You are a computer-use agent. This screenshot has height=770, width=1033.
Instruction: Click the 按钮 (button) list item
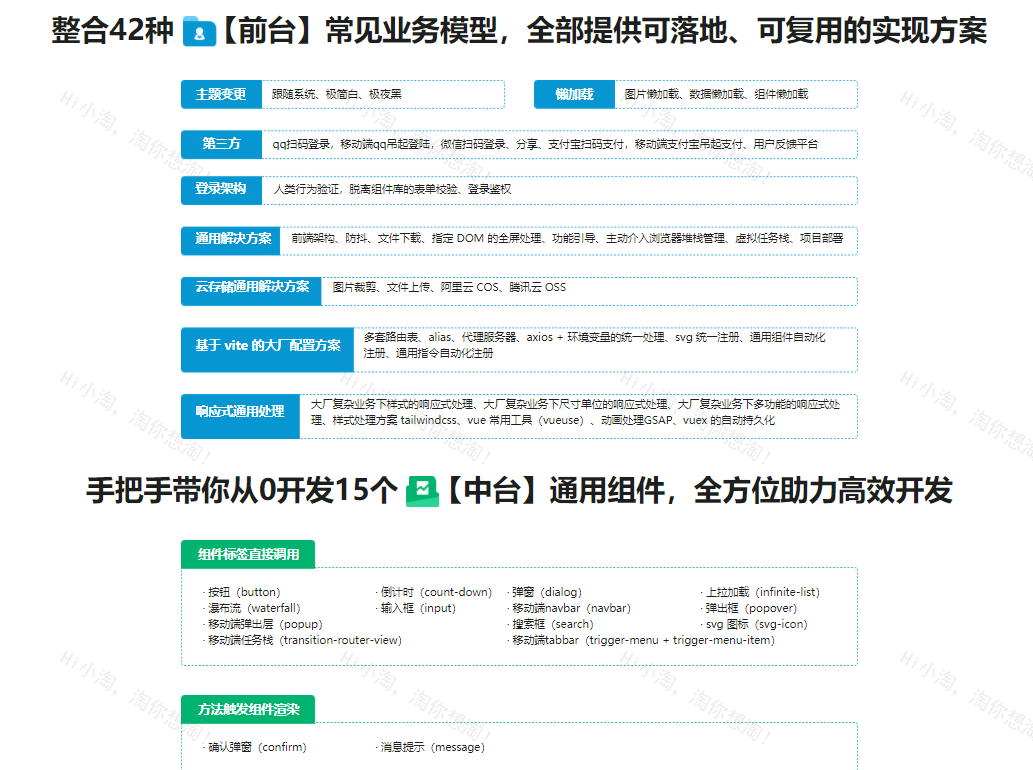[243, 592]
